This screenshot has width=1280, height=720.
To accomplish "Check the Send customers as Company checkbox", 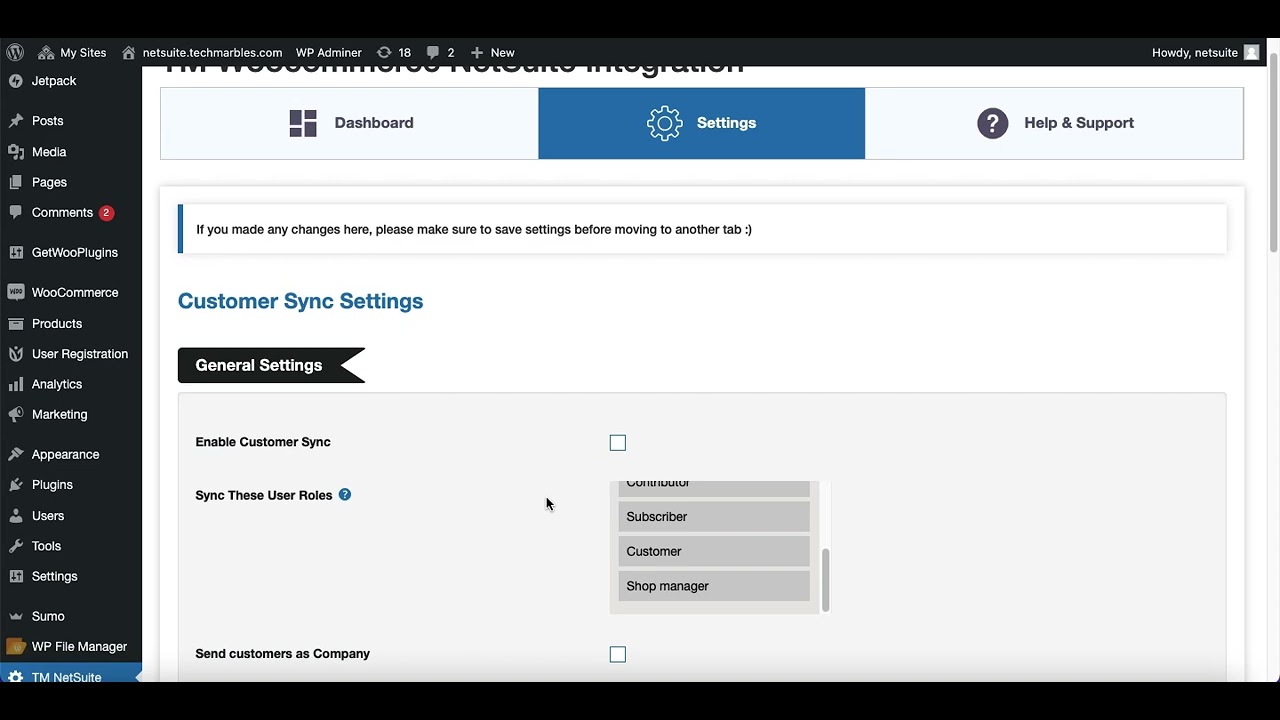I will coord(618,654).
